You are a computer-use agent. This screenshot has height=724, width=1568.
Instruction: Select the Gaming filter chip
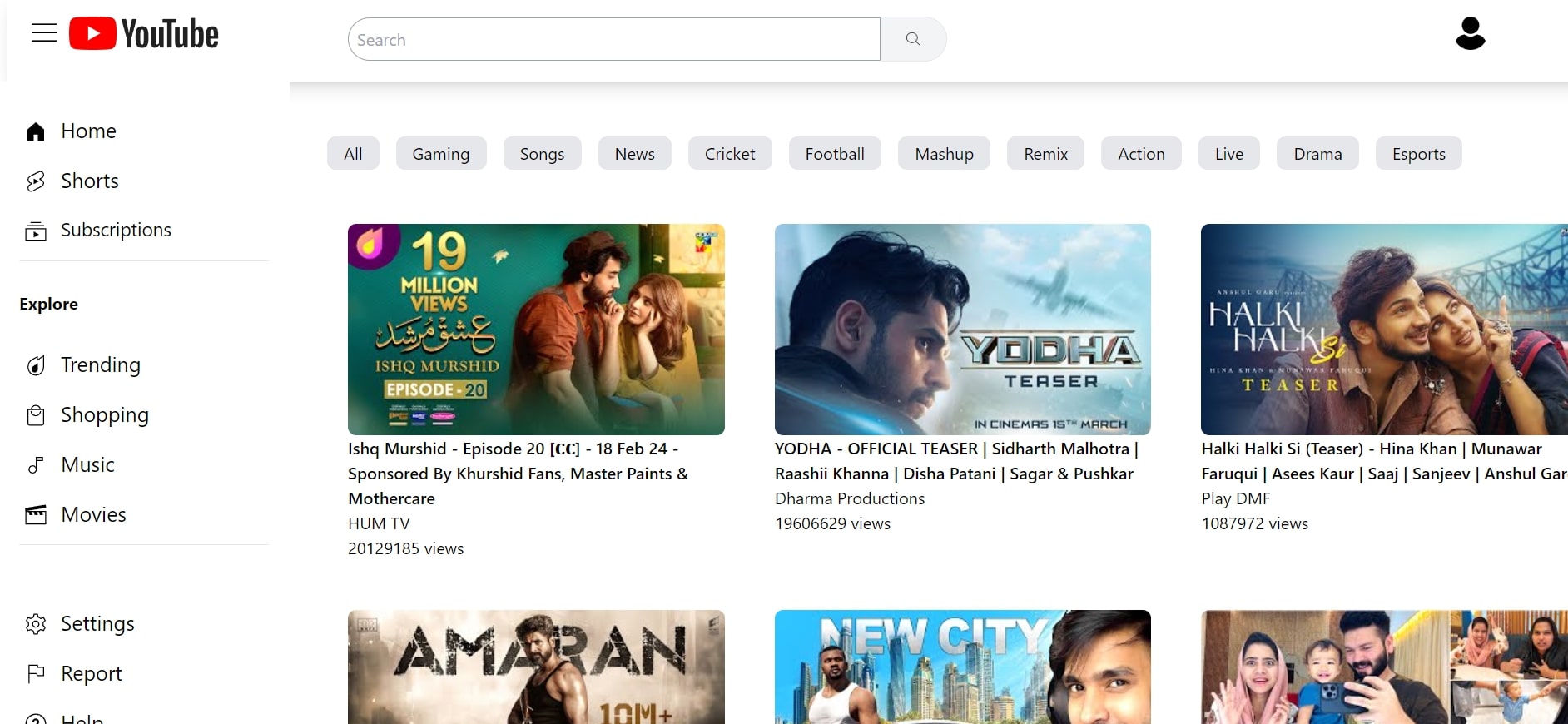point(441,154)
